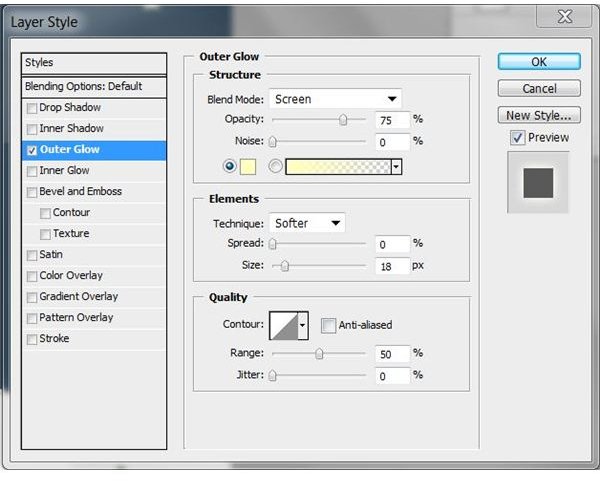Tick the Stroke checkbox
The height and width of the screenshot is (481, 600).
pyautogui.click(x=32, y=339)
